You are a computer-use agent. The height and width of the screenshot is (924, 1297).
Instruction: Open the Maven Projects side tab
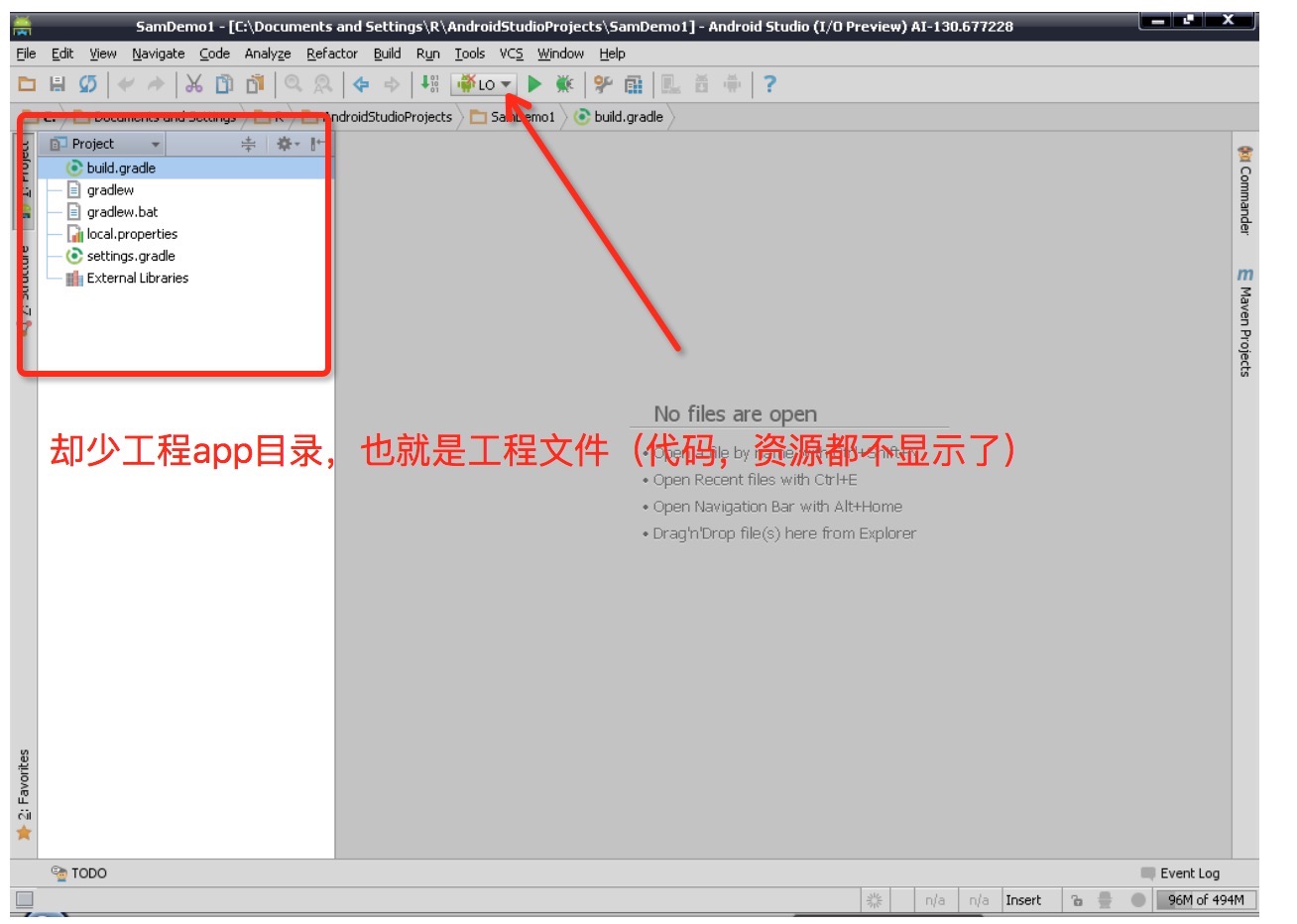click(x=1244, y=322)
